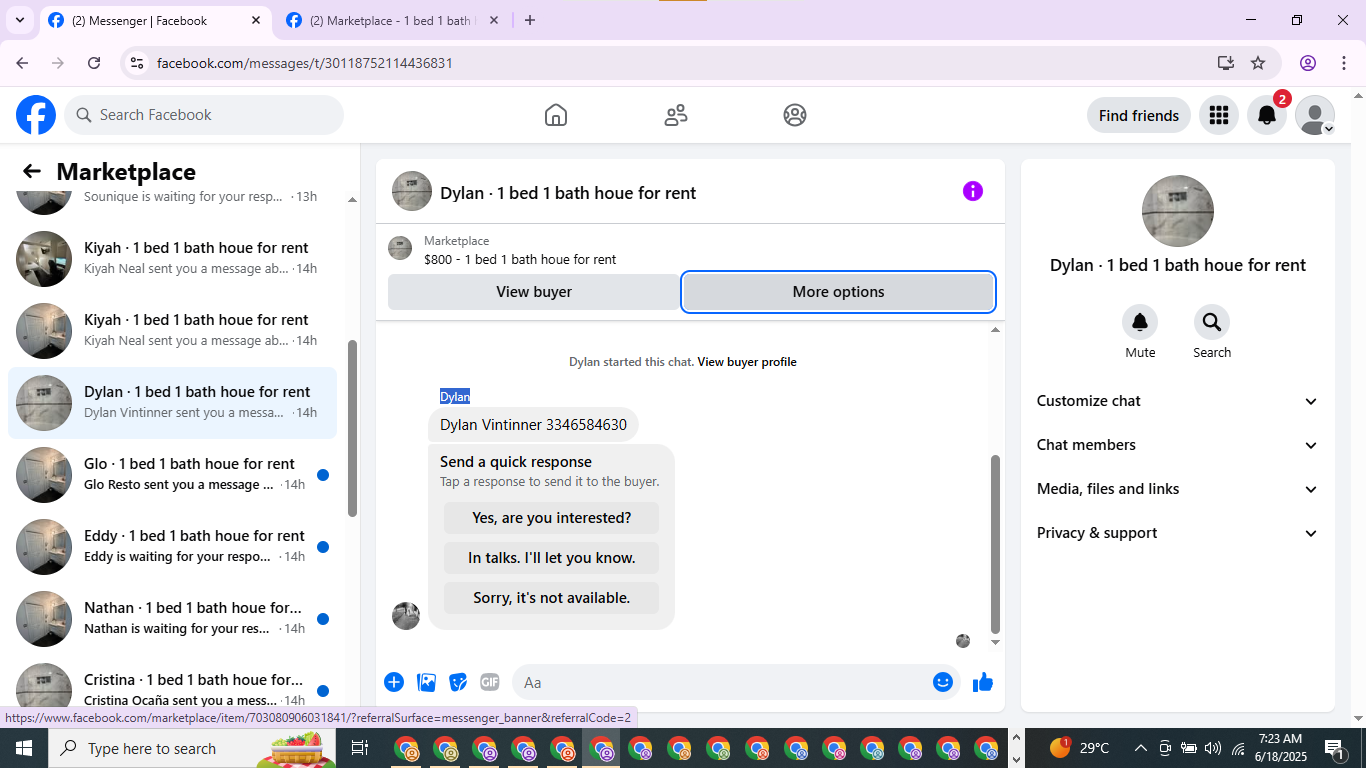Send 'In talks. I'll let you know.' response
1366x768 pixels.
coord(551,558)
